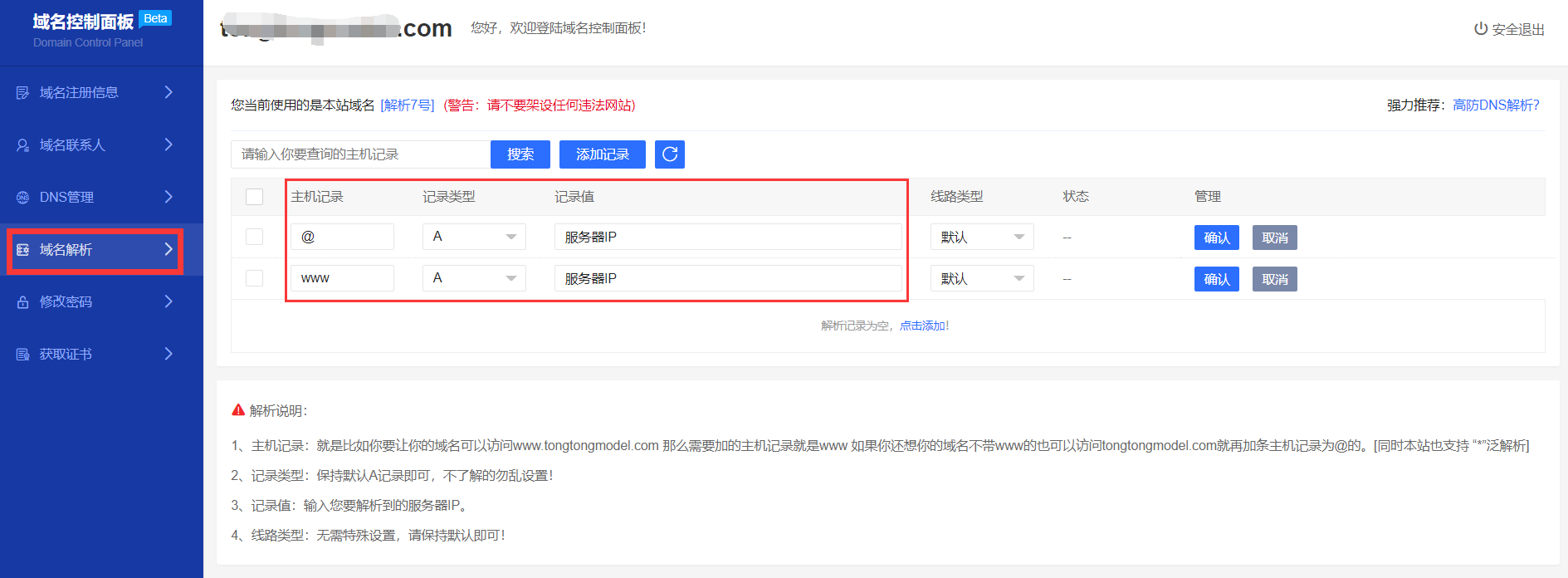Viewport: 1568px width, 578px height.
Task: Cancel the @ record with 取消
Action: (1275, 238)
